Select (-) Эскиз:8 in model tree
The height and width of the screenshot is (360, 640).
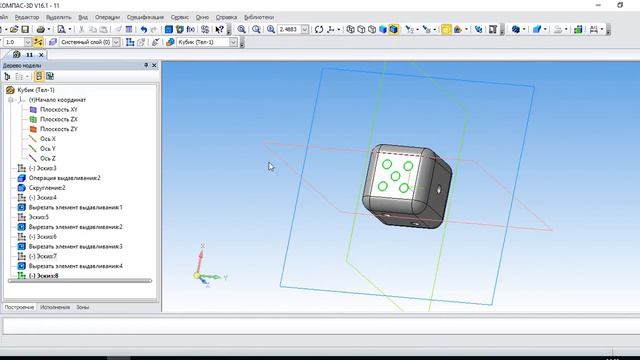44,276
